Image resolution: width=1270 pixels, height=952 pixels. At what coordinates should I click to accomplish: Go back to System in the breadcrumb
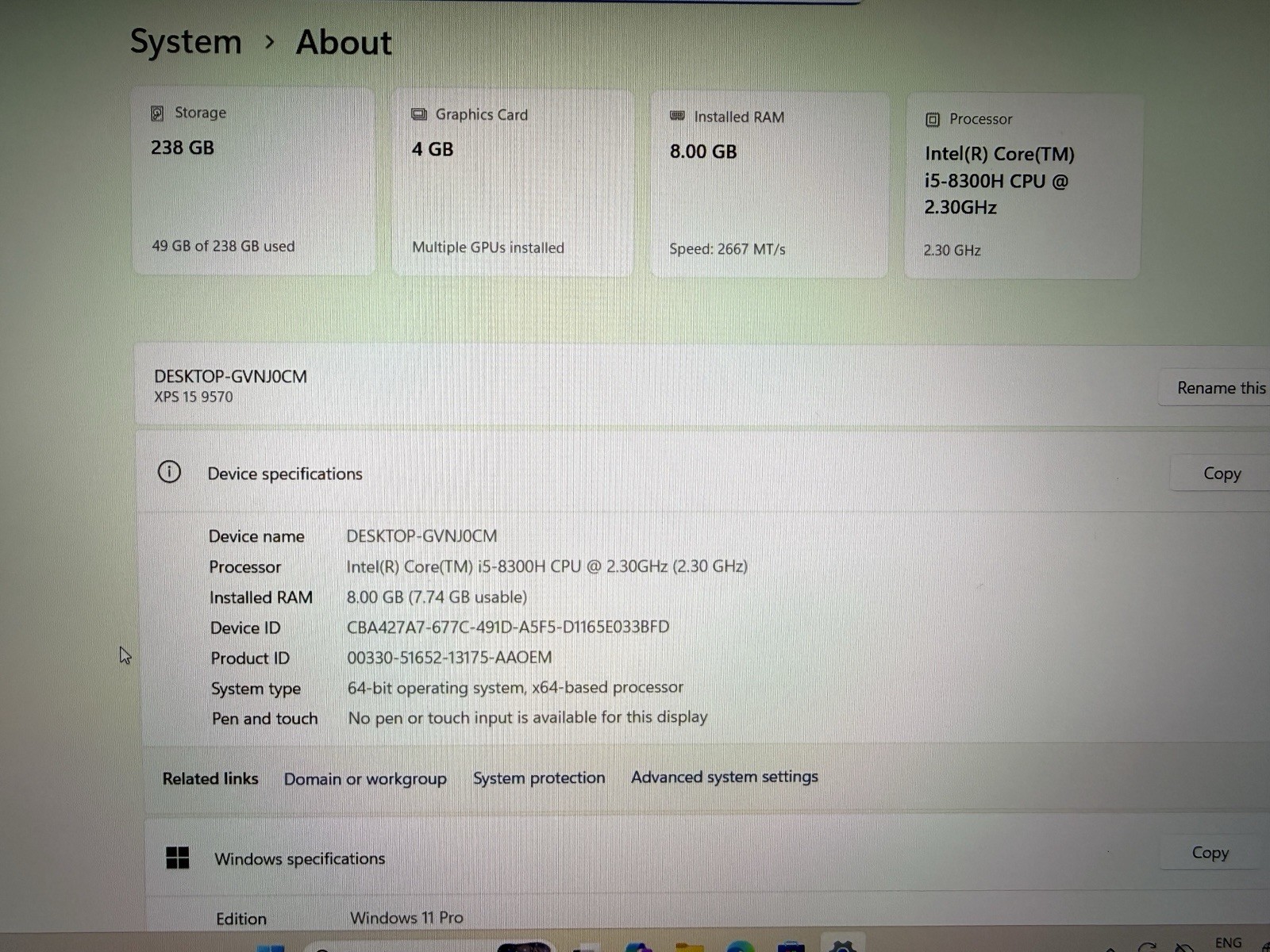186,41
